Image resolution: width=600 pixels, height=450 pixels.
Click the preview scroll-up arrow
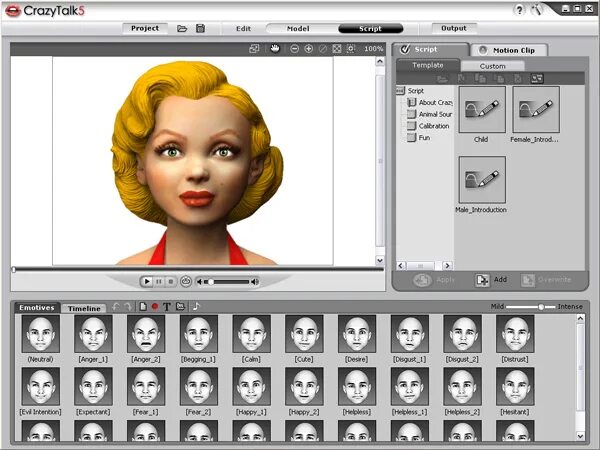(x=380, y=61)
